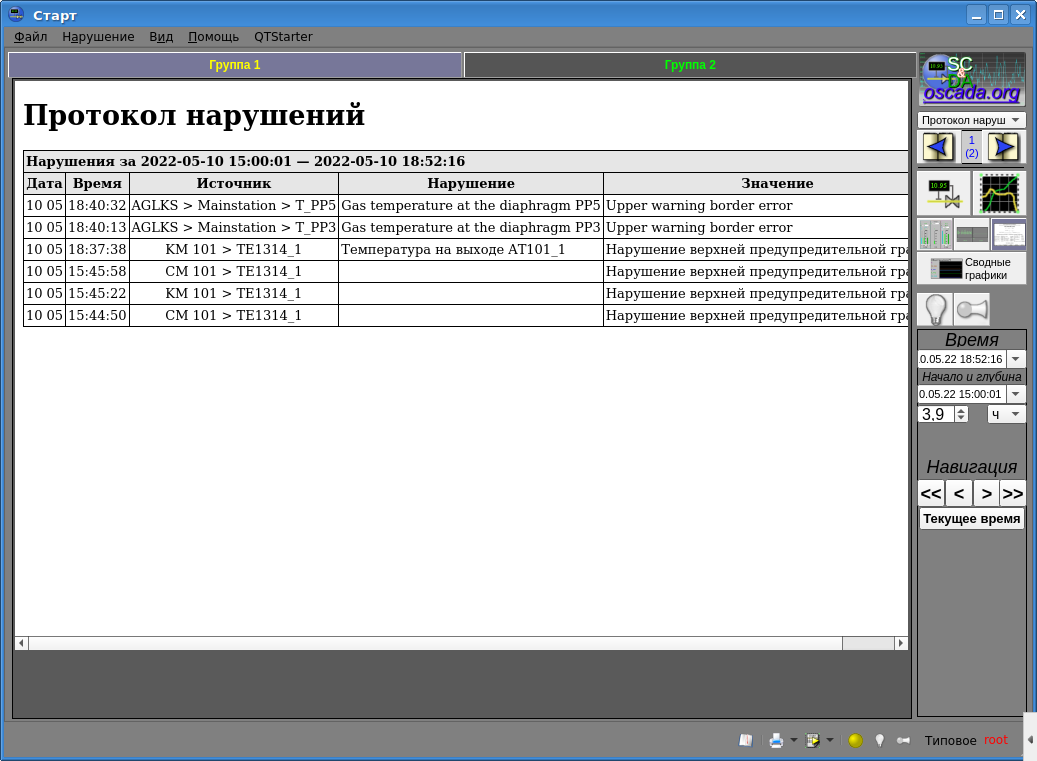Open the document protocol view thumbnail
The width and height of the screenshot is (1037, 761).
(1008, 234)
